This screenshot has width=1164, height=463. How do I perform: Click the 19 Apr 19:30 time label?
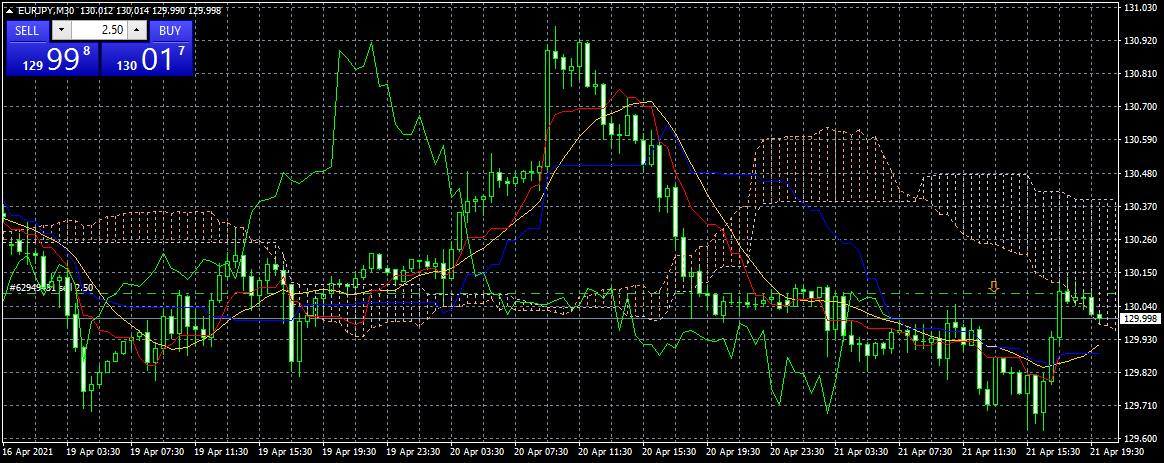coord(349,452)
